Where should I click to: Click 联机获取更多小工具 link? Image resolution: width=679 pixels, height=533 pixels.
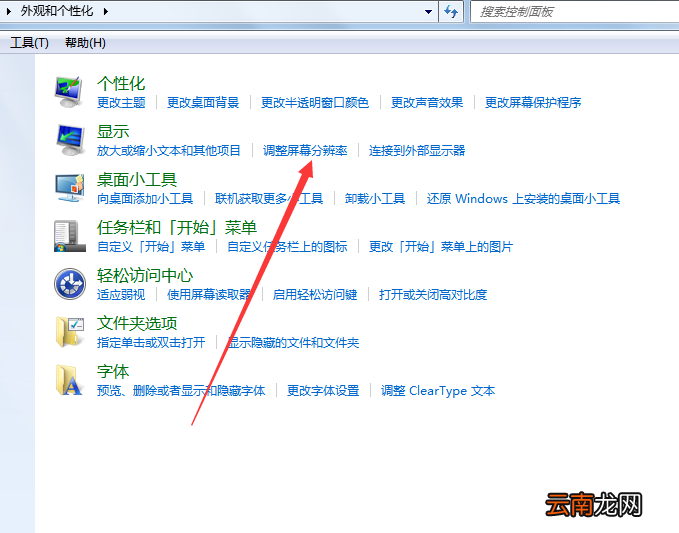coord(269,199)
